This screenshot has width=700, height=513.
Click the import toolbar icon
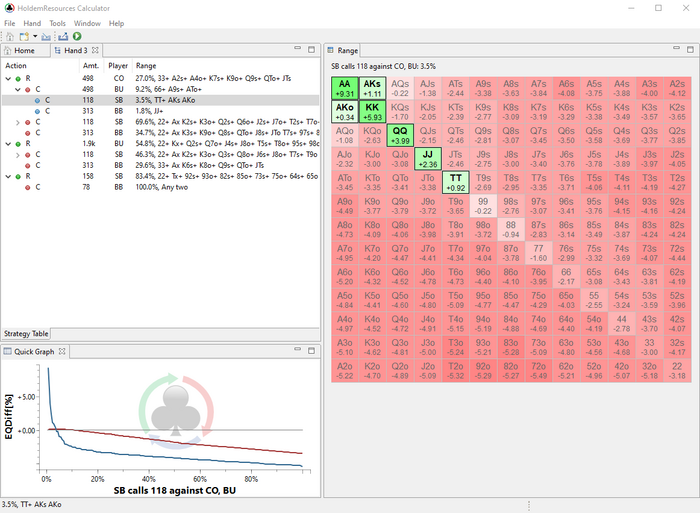(x=46, y=37)
